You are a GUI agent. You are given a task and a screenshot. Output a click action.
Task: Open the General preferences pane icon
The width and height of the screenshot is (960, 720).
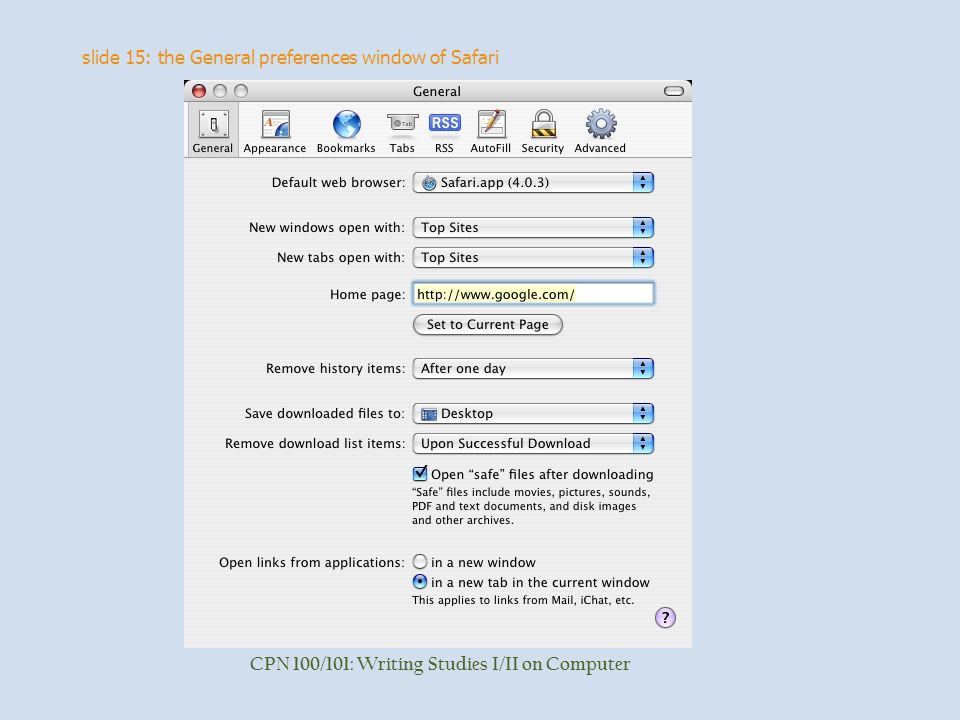click(x=213, y=131)
